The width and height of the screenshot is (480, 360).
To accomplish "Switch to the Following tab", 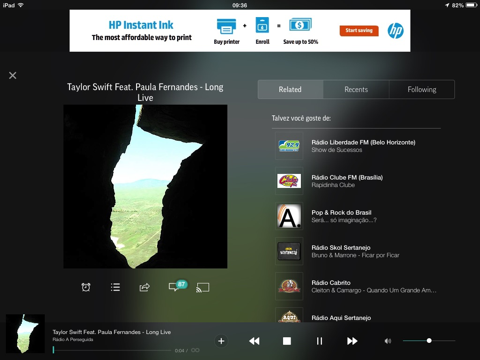I will point(422,89).
